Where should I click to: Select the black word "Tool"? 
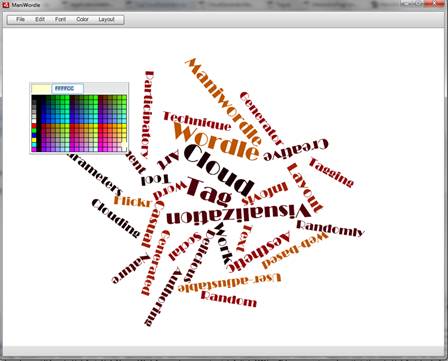(x=156, y=180)
